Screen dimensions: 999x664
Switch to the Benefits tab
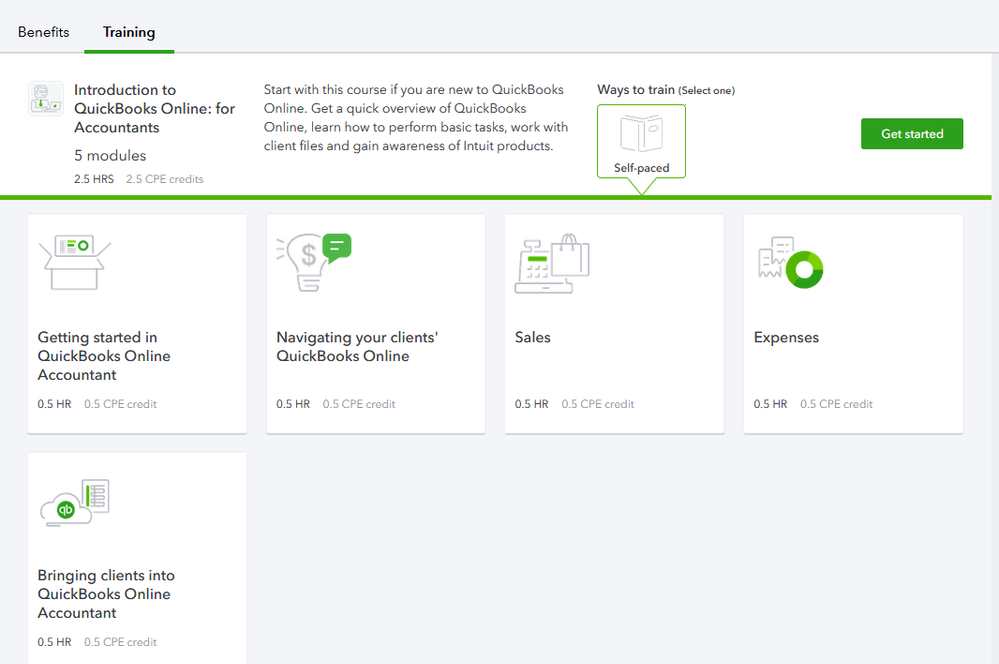click(44, 32)
